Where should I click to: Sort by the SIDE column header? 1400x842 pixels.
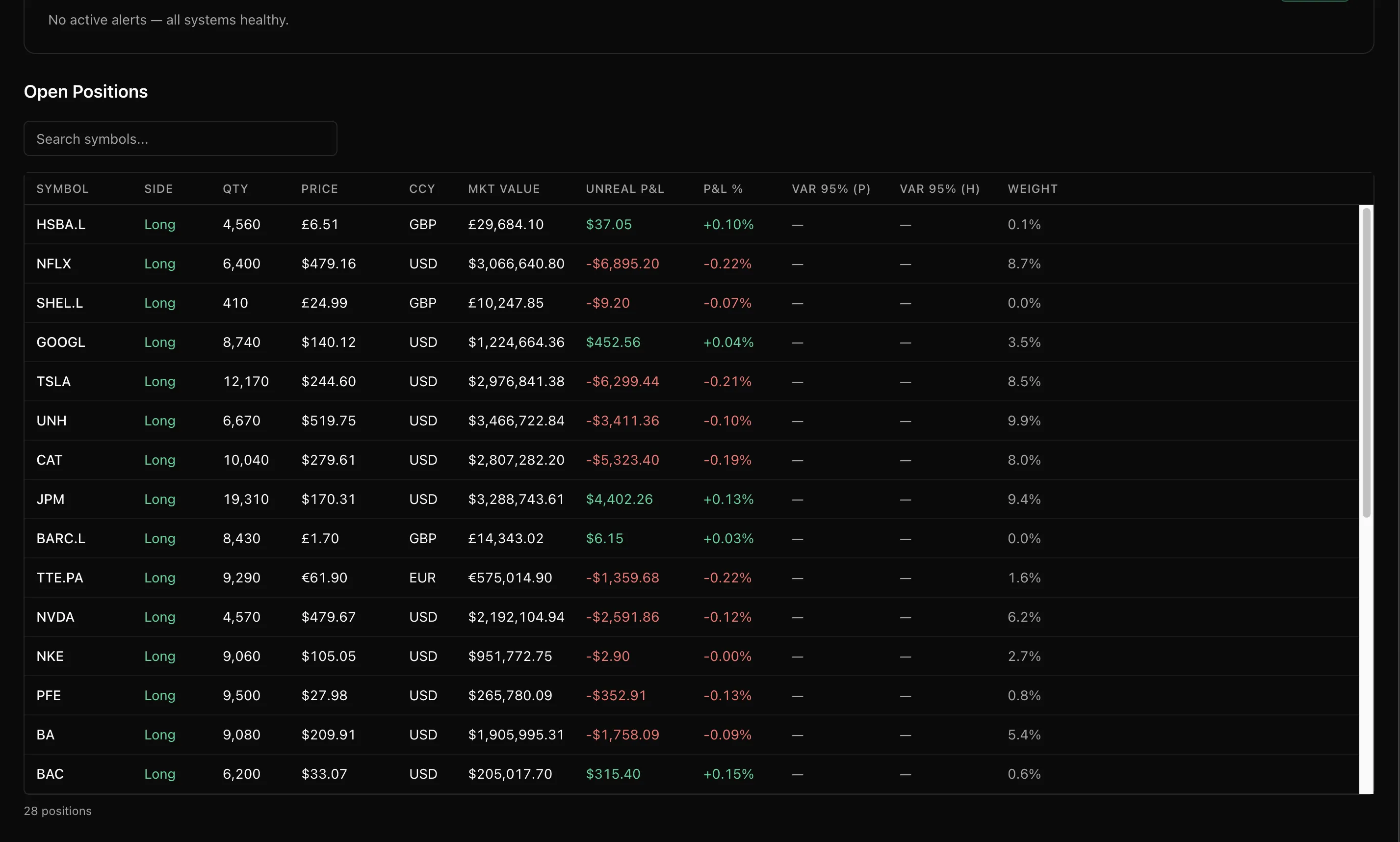coord(158,188)
